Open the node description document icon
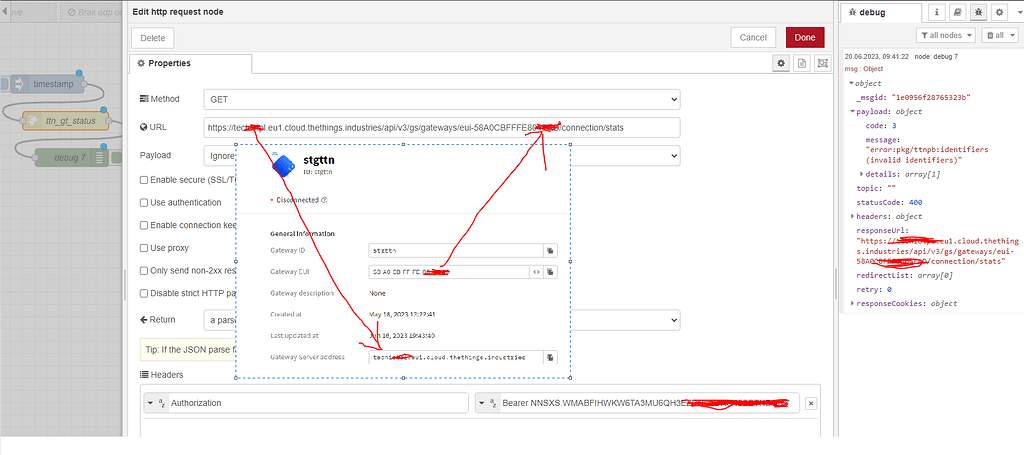Viewport: 1024px width, 455px height. coord(802,63)
